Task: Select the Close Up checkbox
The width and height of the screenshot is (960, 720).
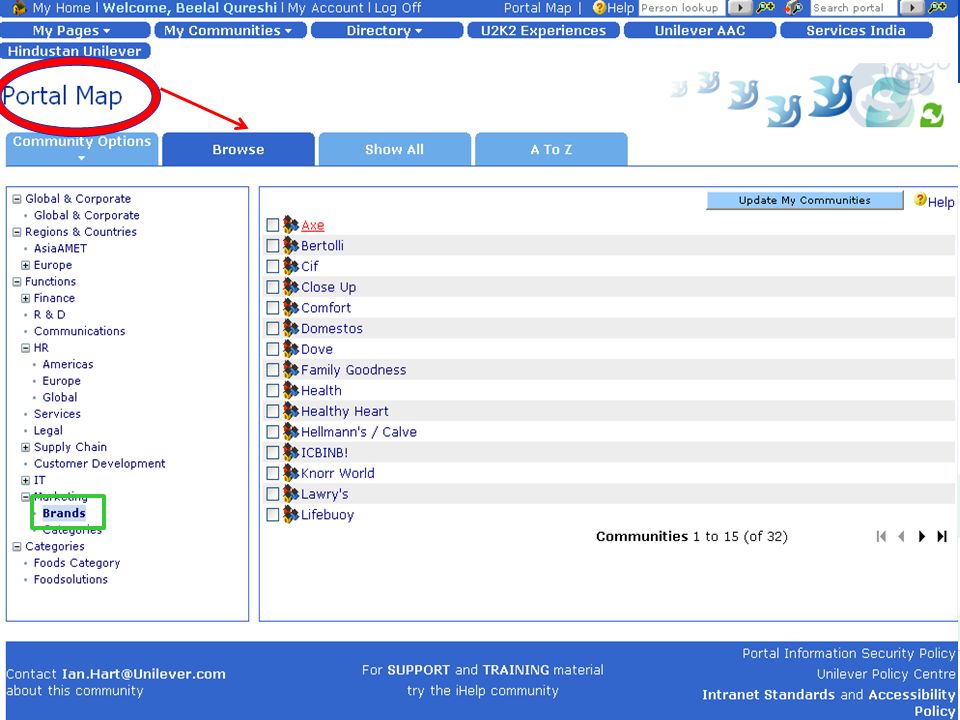Action: click(272, 287)
